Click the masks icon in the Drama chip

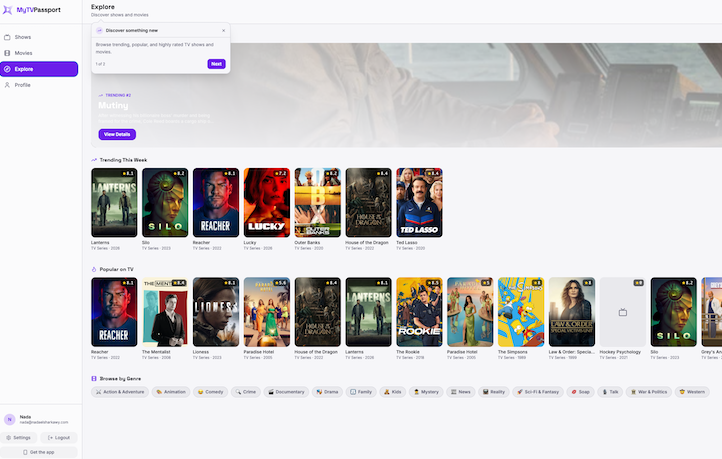319,392
